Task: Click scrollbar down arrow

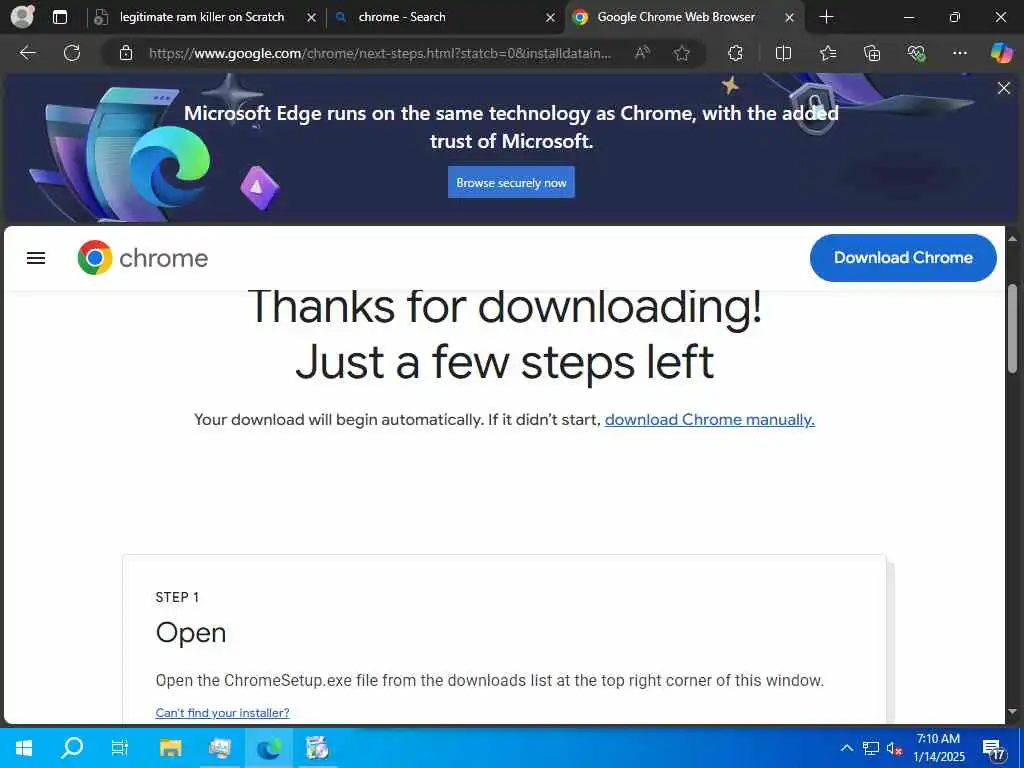Action: click(x=1012, y=711)
